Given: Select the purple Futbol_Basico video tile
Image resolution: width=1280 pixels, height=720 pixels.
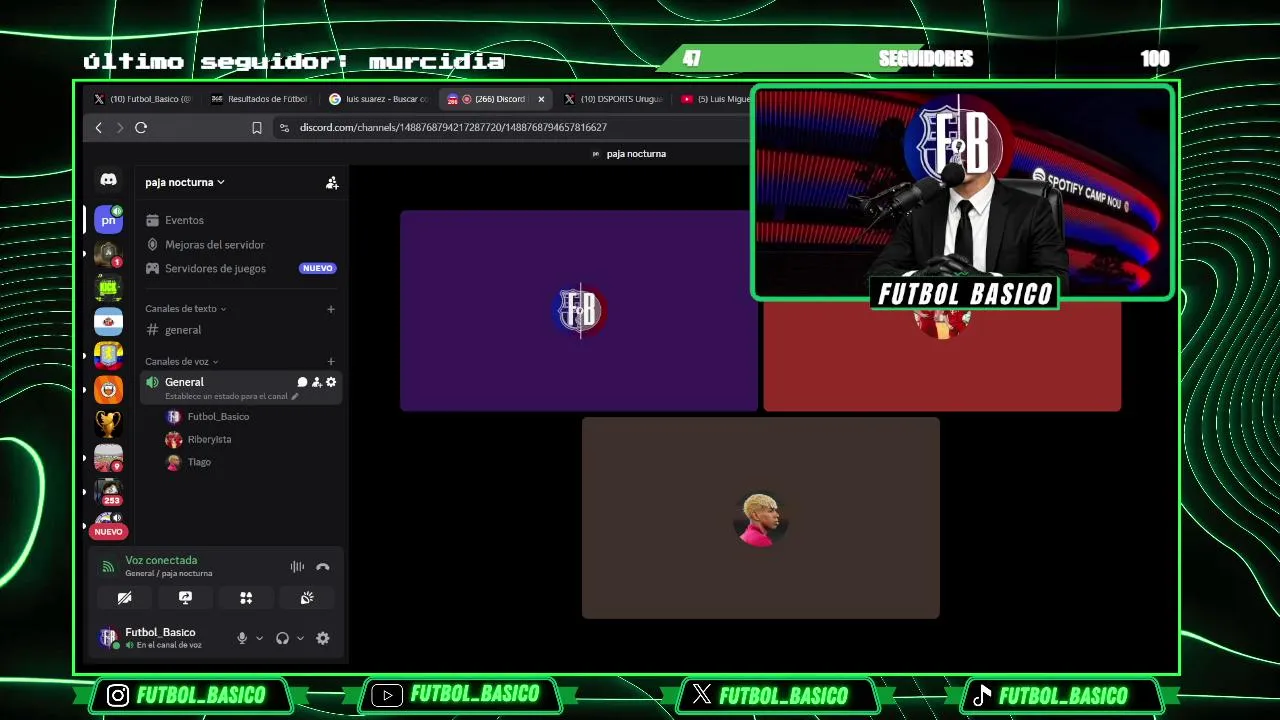Looking at the screenshot, I should pyautogui.click(x=579, y=311).
